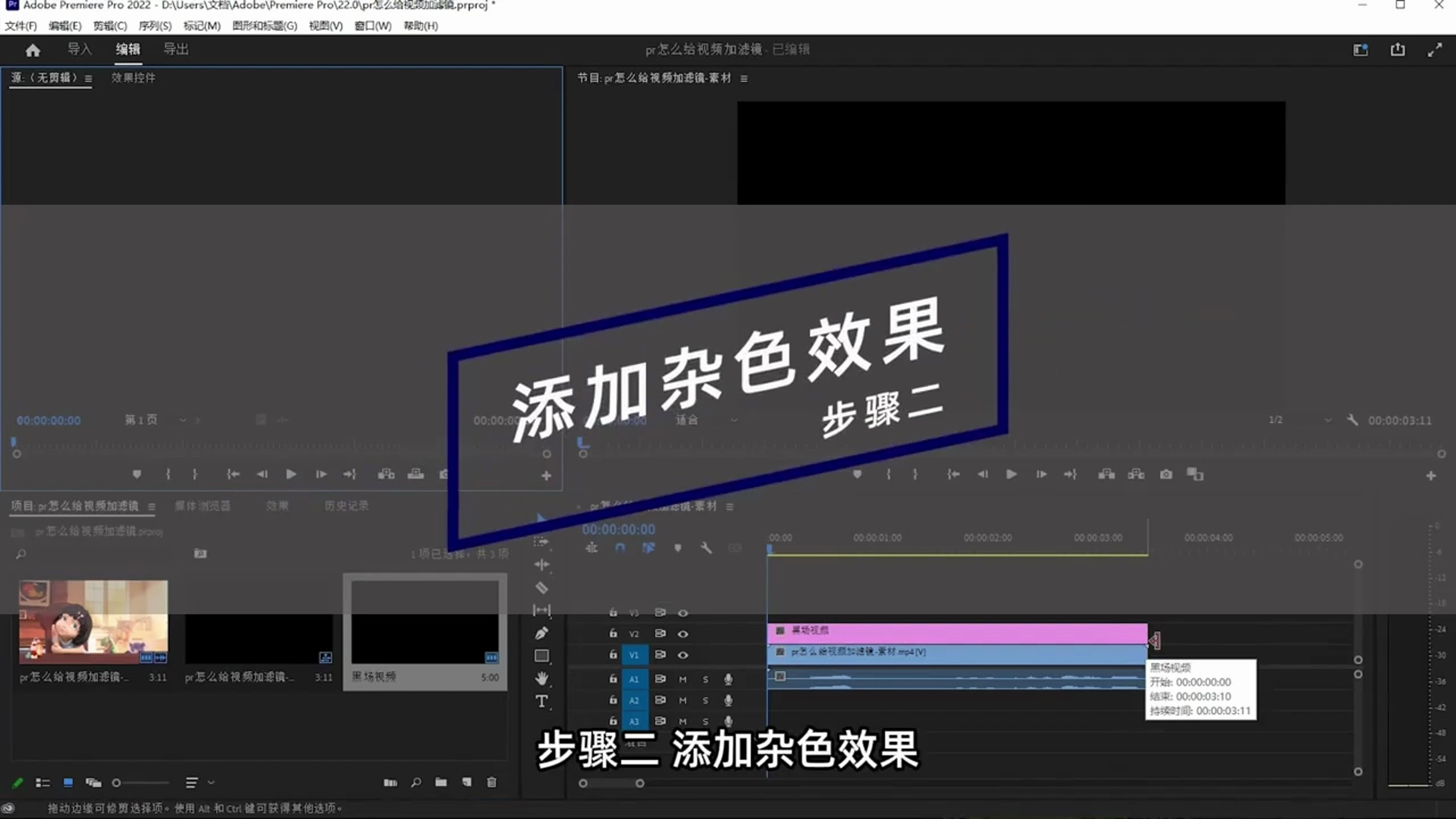Select the Pen tool in timeline toolbar
Viewport: 1456px width, 819px height.
pos(541,632)
